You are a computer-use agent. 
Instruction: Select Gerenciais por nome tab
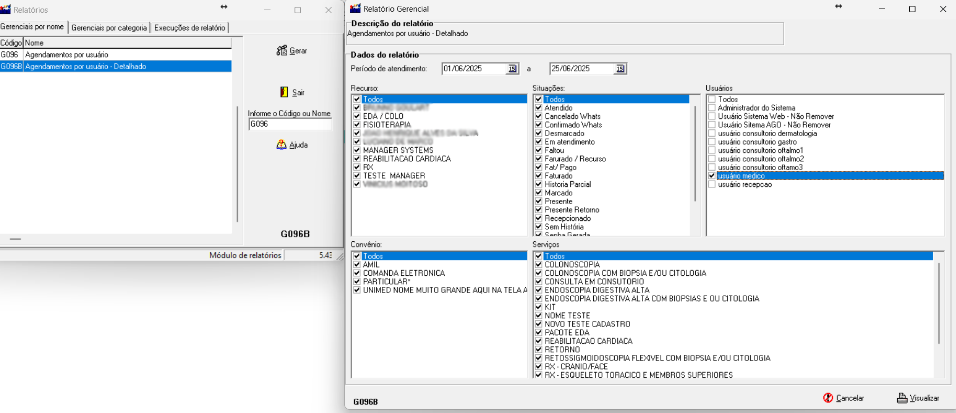(34, 27)
